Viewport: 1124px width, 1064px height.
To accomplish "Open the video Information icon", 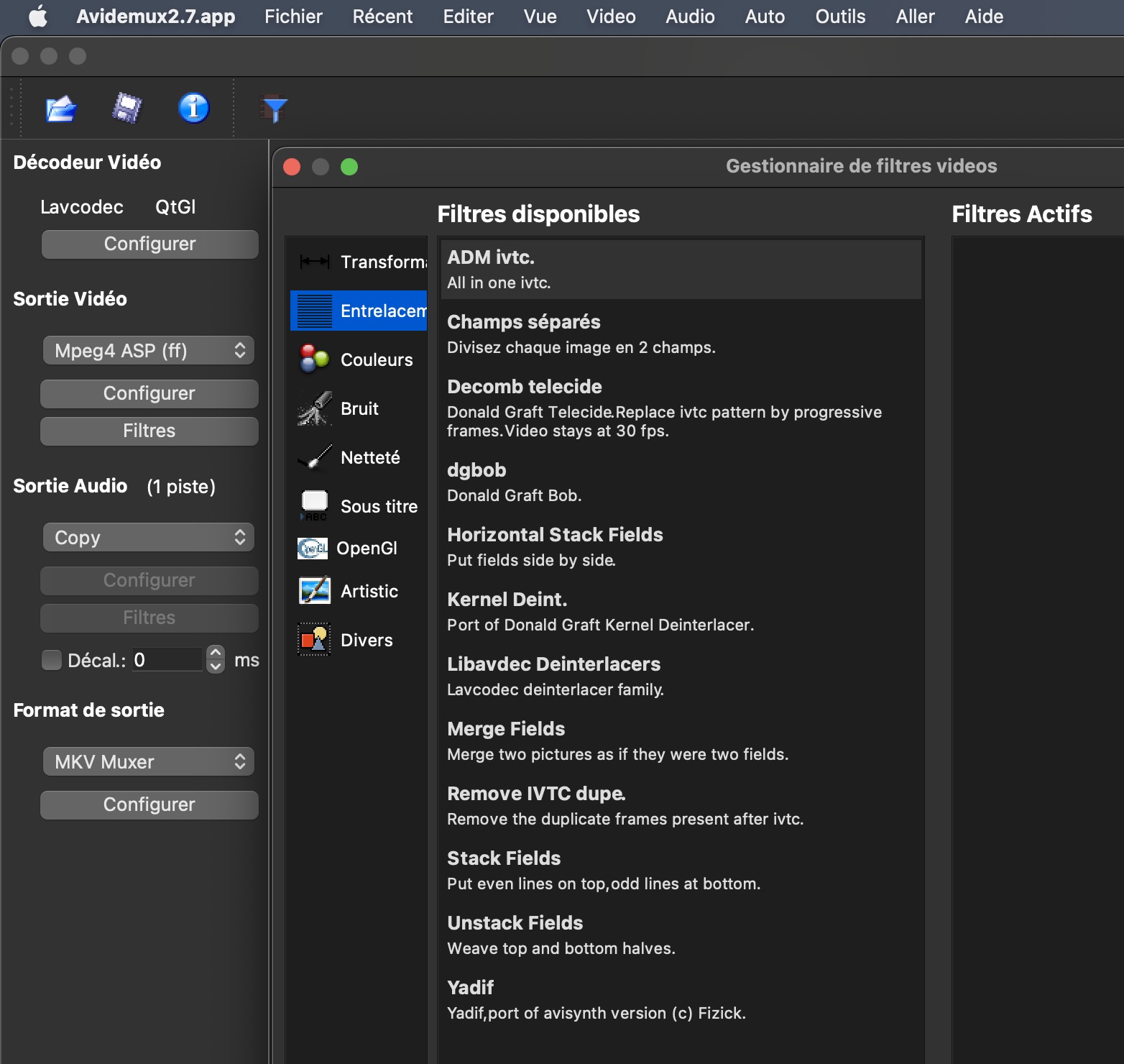I will click(x=193, y=109).
